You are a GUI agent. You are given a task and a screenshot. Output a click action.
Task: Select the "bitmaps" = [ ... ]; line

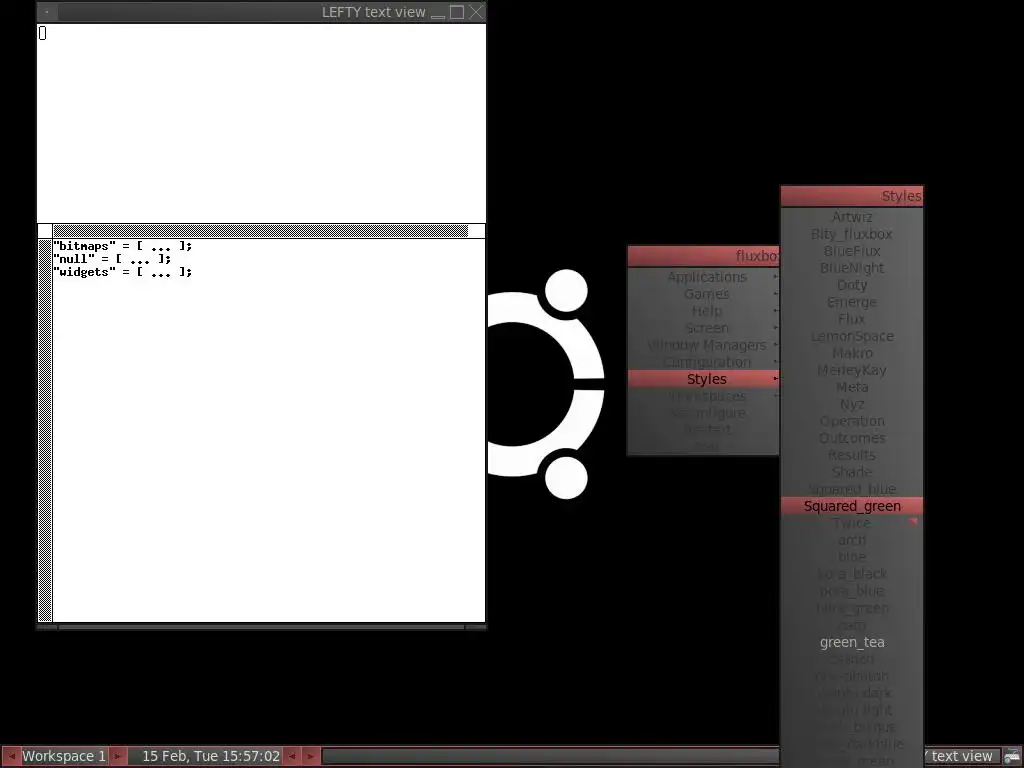pyautogui.click(x=123, y=246)
